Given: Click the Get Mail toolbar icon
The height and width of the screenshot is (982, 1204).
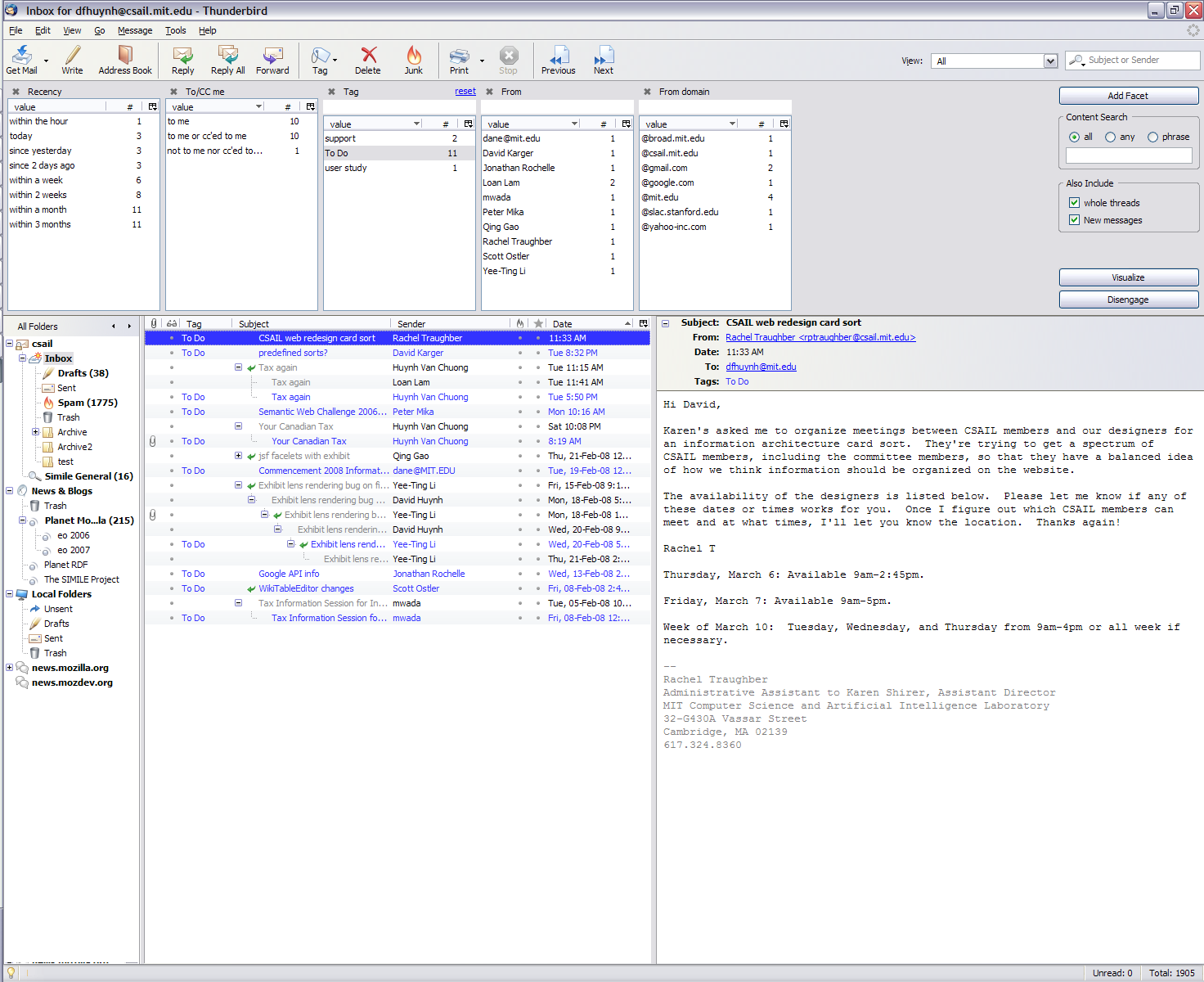Looking at the screenshot, I should [x=21, y=59].
